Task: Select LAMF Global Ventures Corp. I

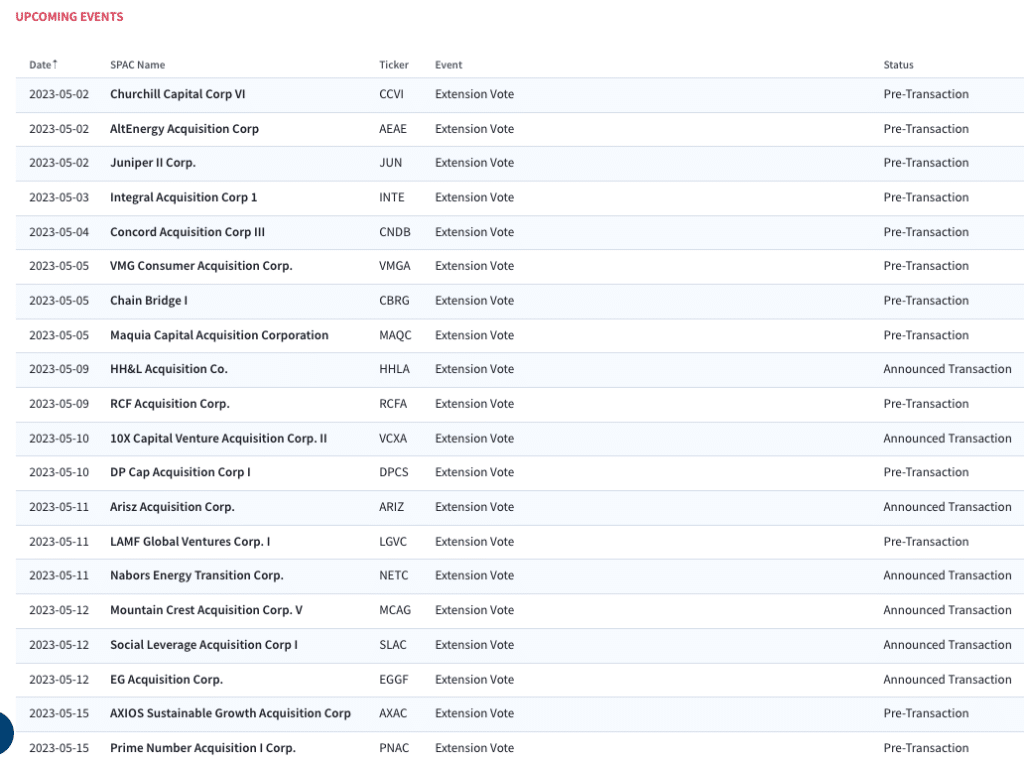Action: point(190,541)
